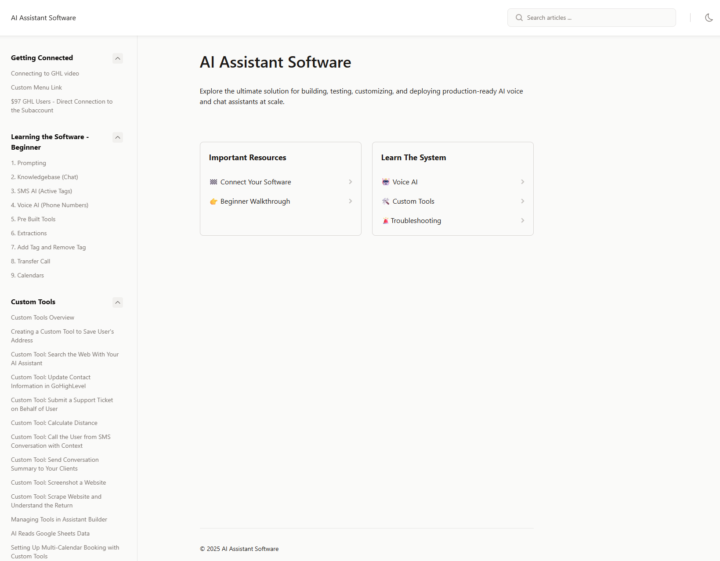Click chevron next to Connect Your Software
Image resolution: width=720 pixels, height=561 pixels.
click(350, 182)
